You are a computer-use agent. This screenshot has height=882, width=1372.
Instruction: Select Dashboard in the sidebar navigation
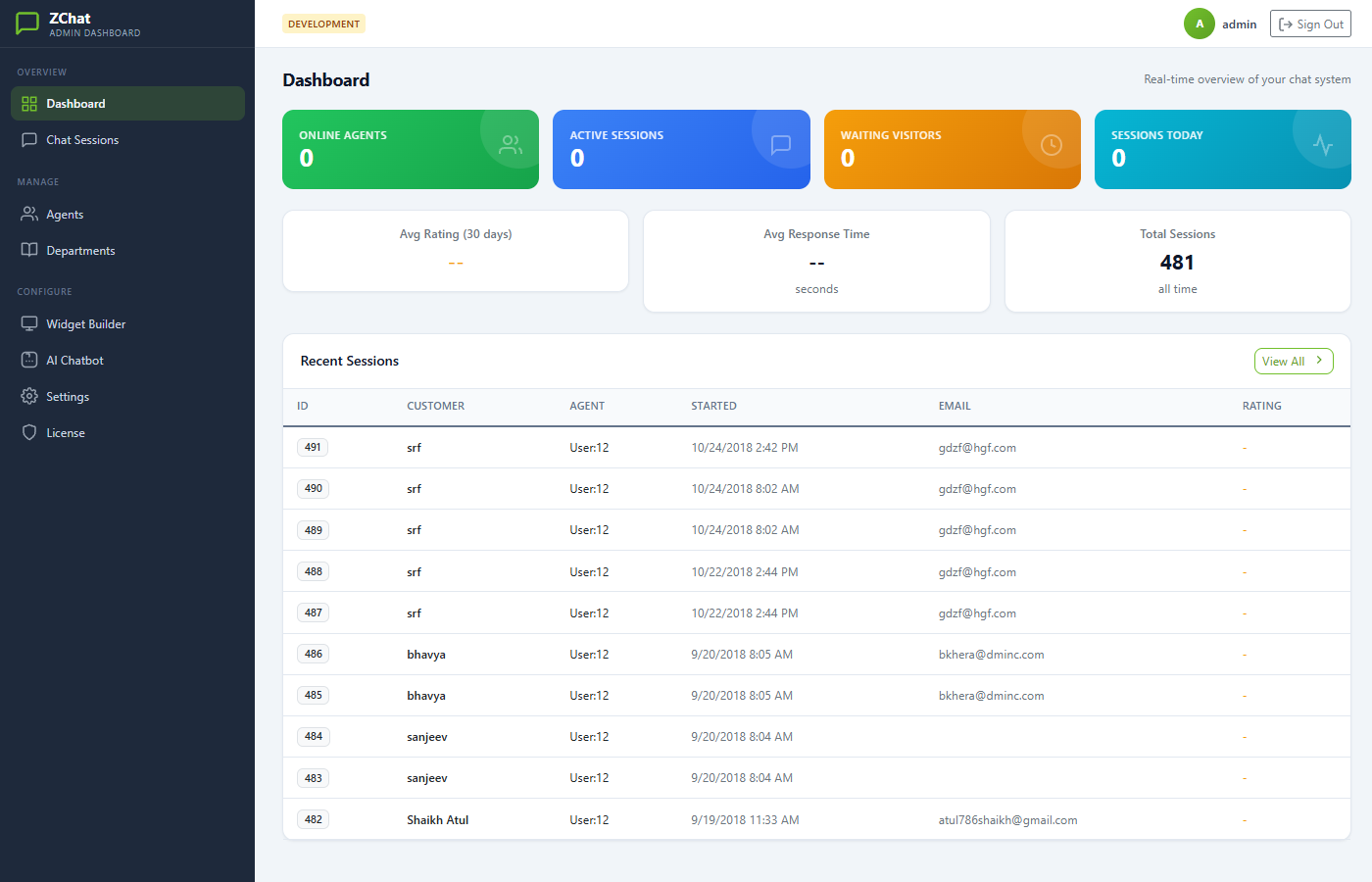pyautogui.click(x=76, y=103)
